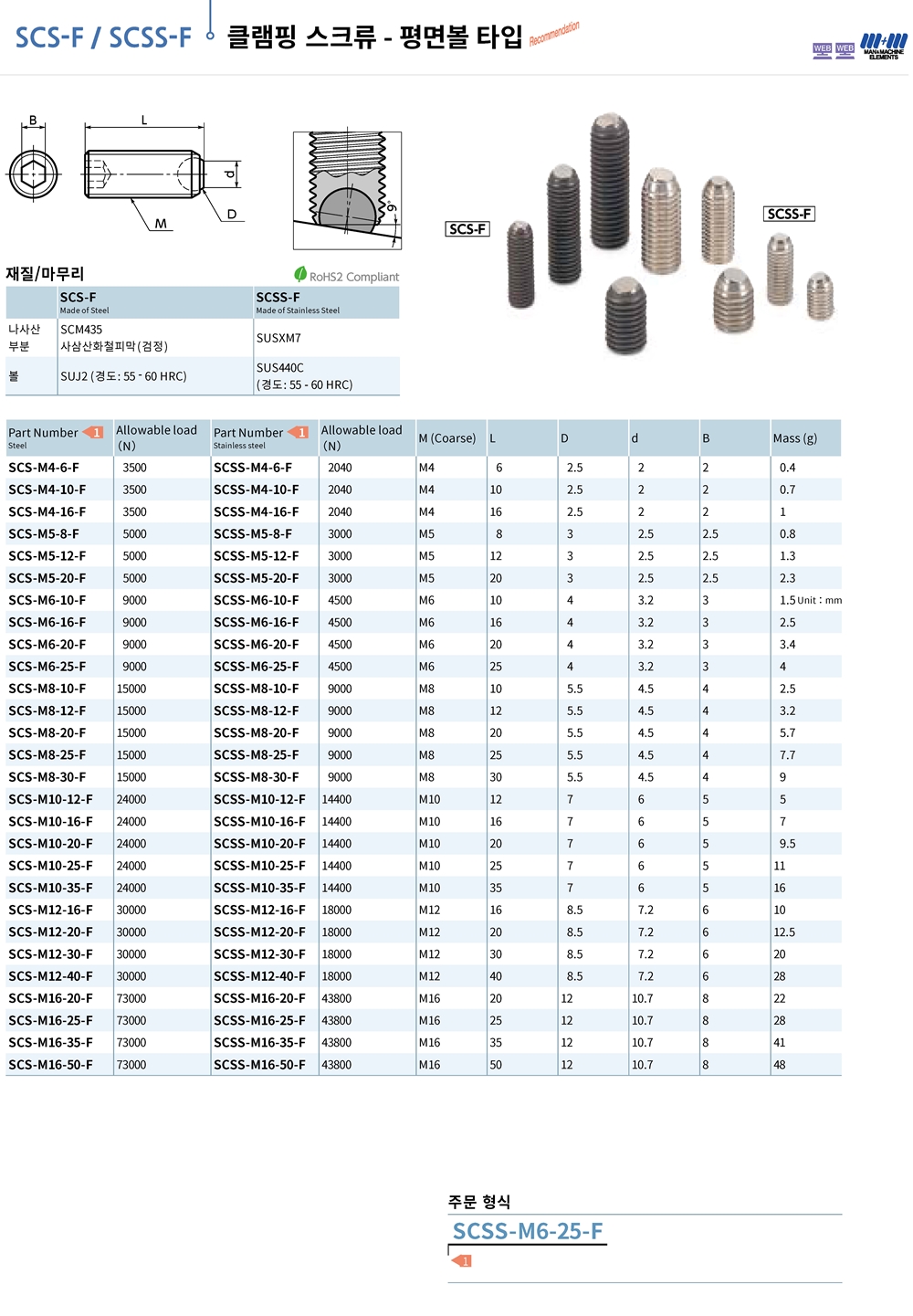Screen dimensions: 913x1316
Task: Click the SCS-F Made of Steel header cell
Action: pyautogui.click(x=156, y=303)
